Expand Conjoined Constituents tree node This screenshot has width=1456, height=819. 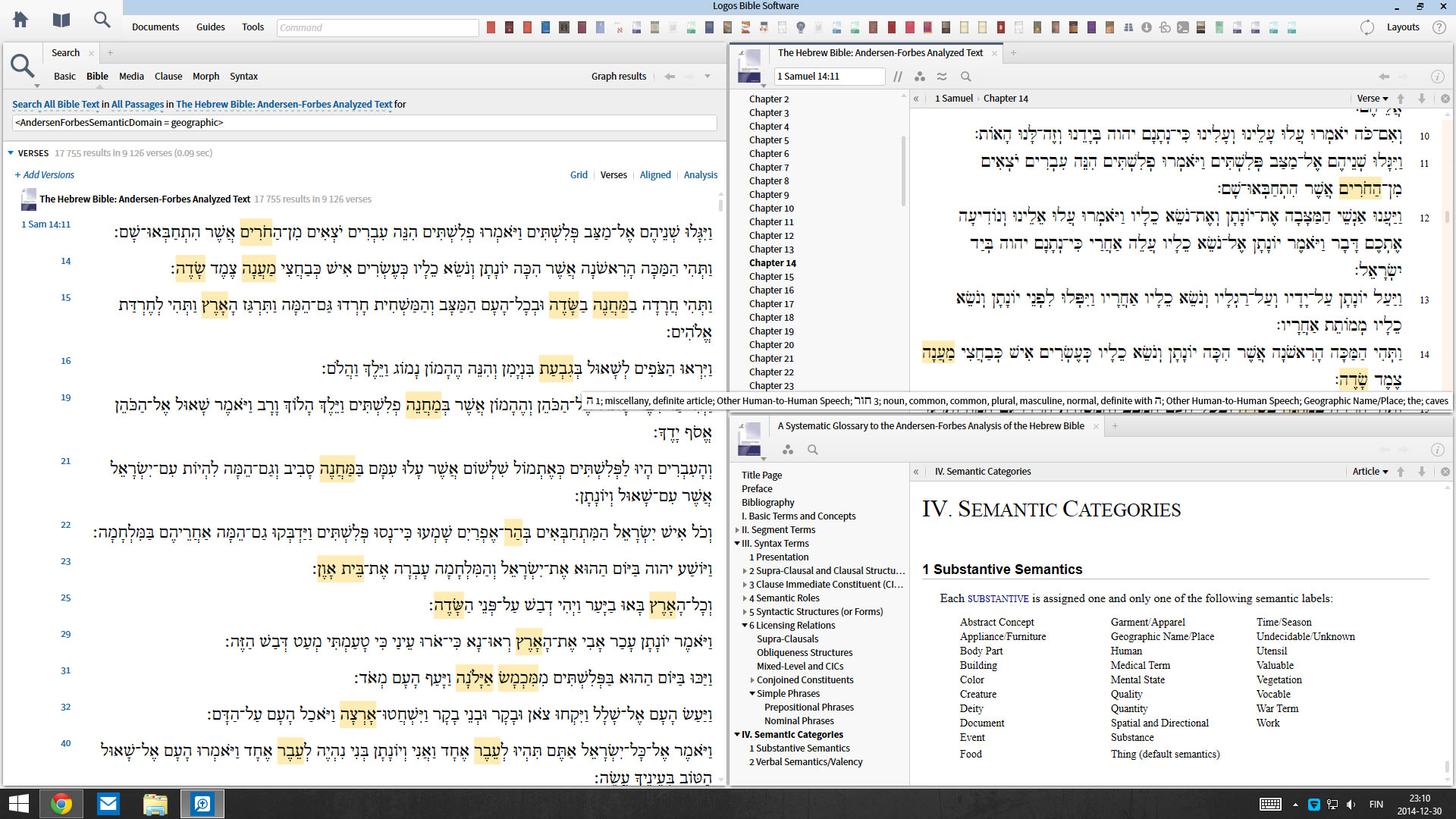point(752,680)
